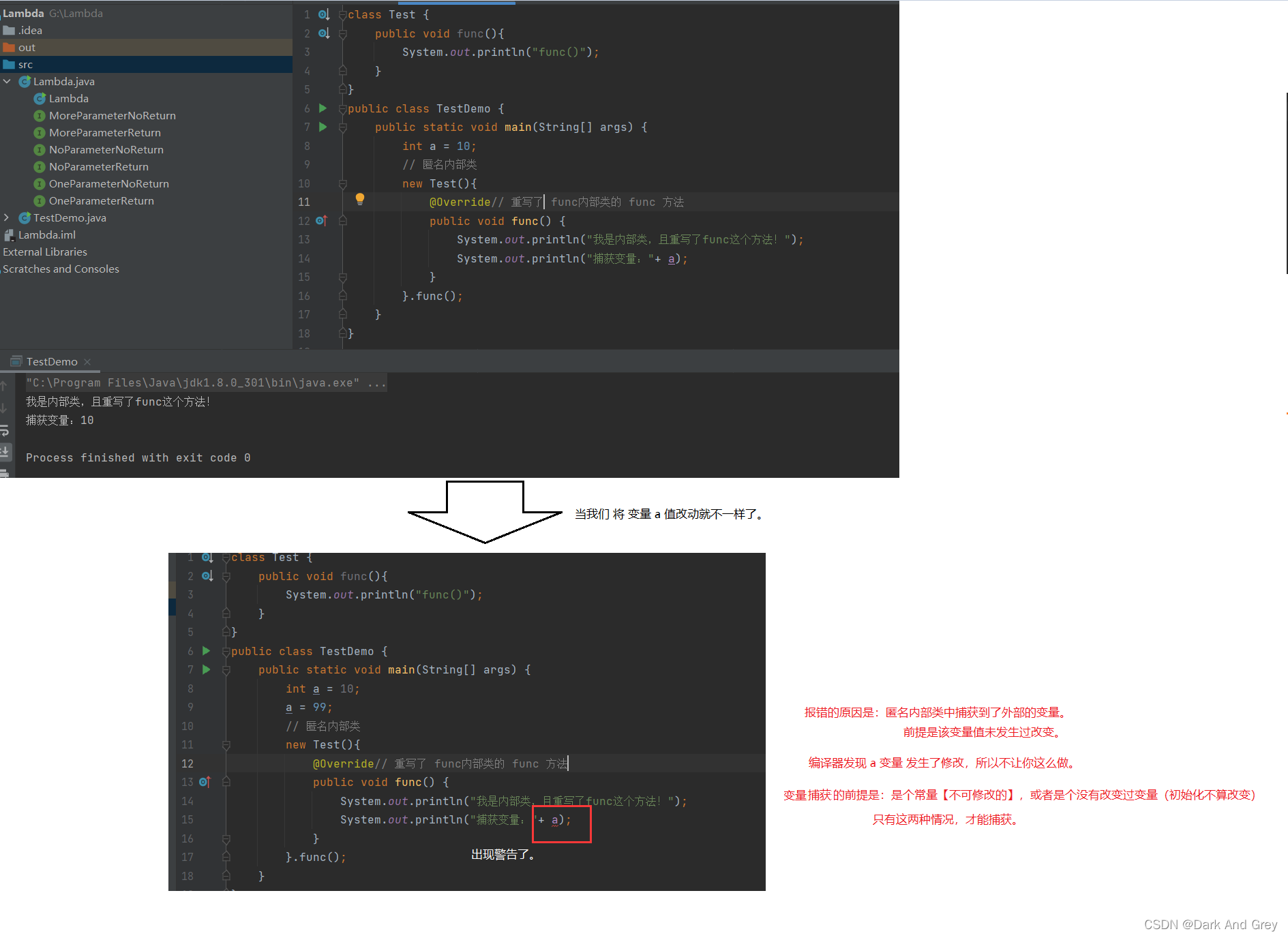Fold the class Test block on line 1
Screen dimensions: 1288x938
point(343,14)
